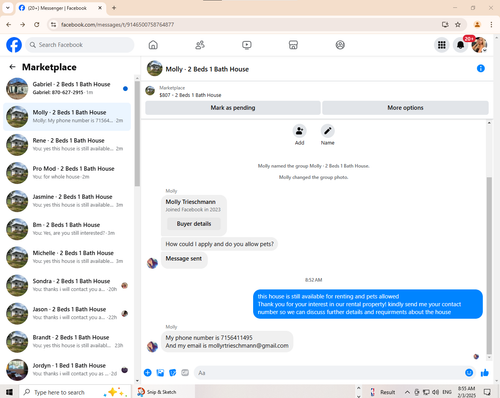The image size is (500, 398).
Task: Open the Rene - 2 Beds 1 Bath House chat
Action: click(67, 145)
